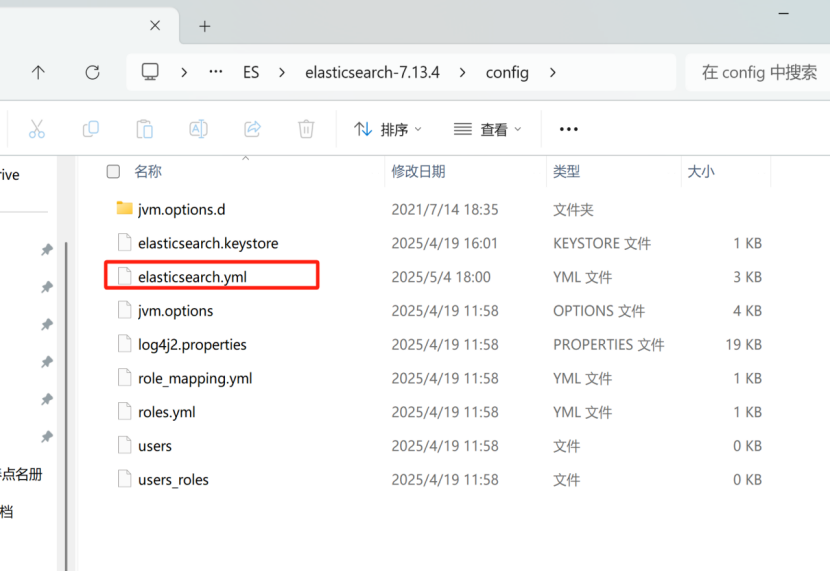This screenshot has height=572, width=830.
Task: Navigate to ES breadcrumb folder
Action: pos(251,72)
